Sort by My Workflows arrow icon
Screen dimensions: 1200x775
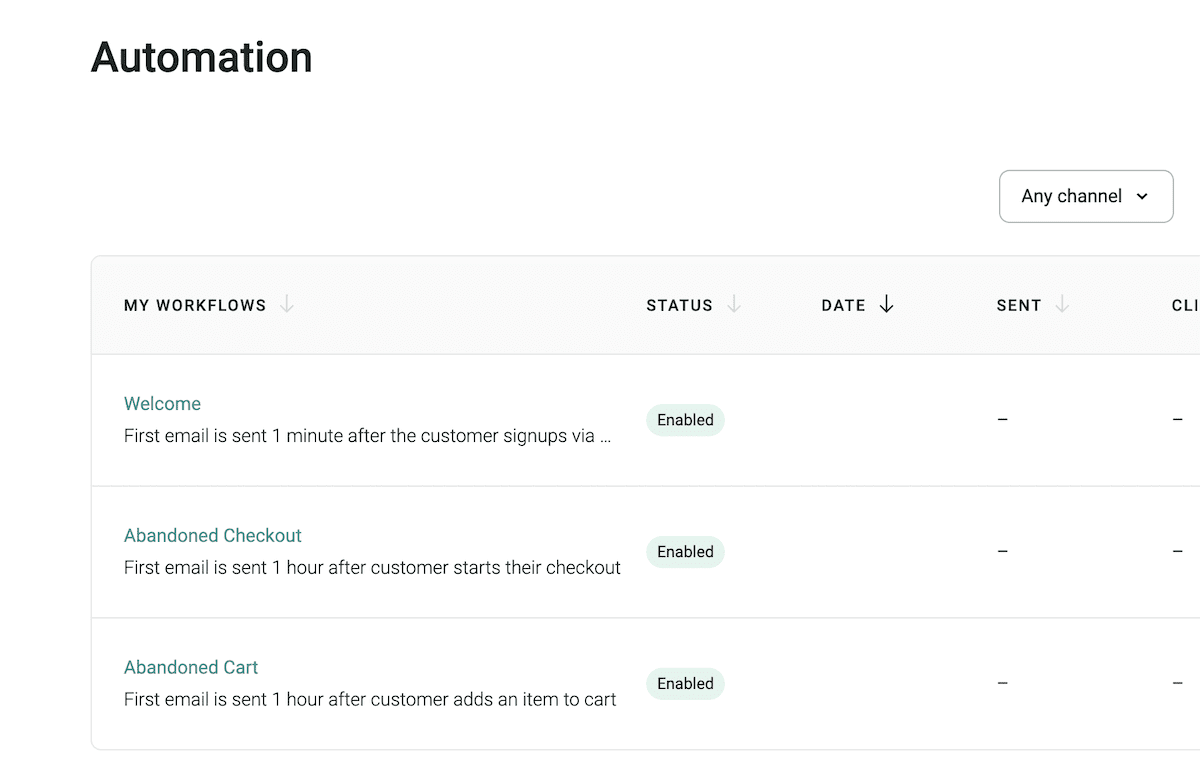coord(287,304)
